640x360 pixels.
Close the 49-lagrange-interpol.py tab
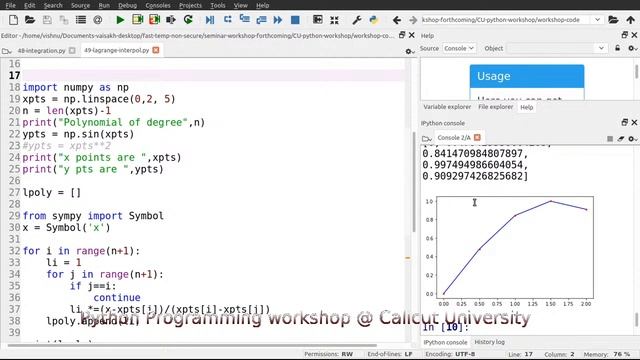[x=156, y=50]
